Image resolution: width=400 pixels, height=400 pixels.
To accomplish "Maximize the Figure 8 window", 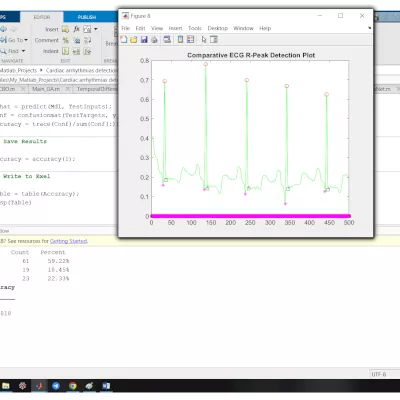I will tap(340, 16).
